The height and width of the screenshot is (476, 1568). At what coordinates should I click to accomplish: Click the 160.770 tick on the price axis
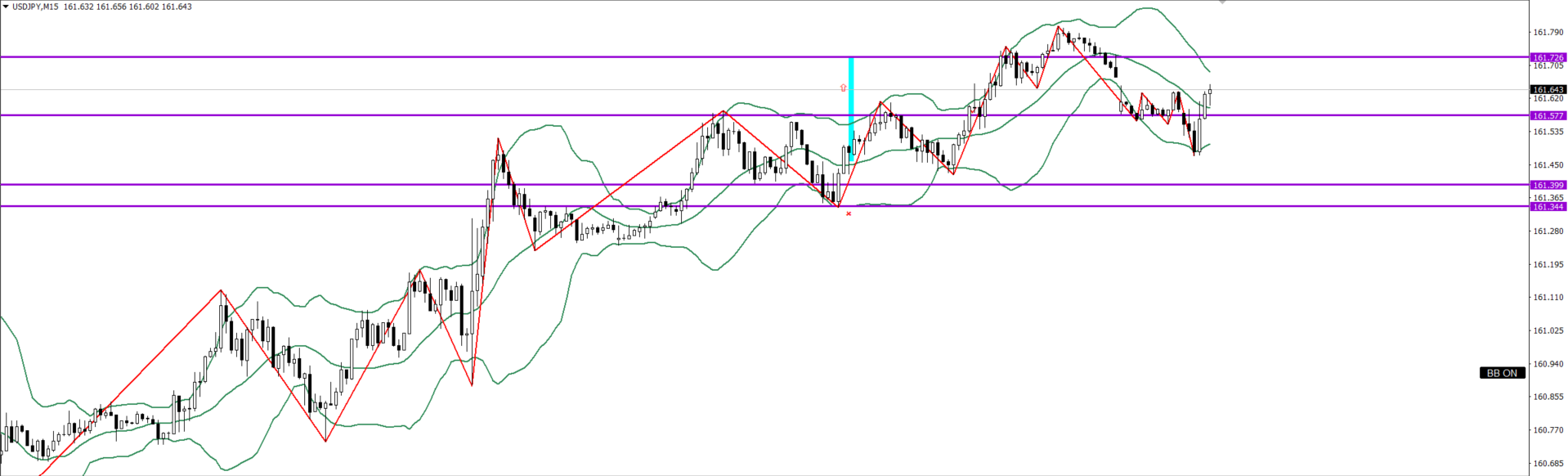[1548, 430]
